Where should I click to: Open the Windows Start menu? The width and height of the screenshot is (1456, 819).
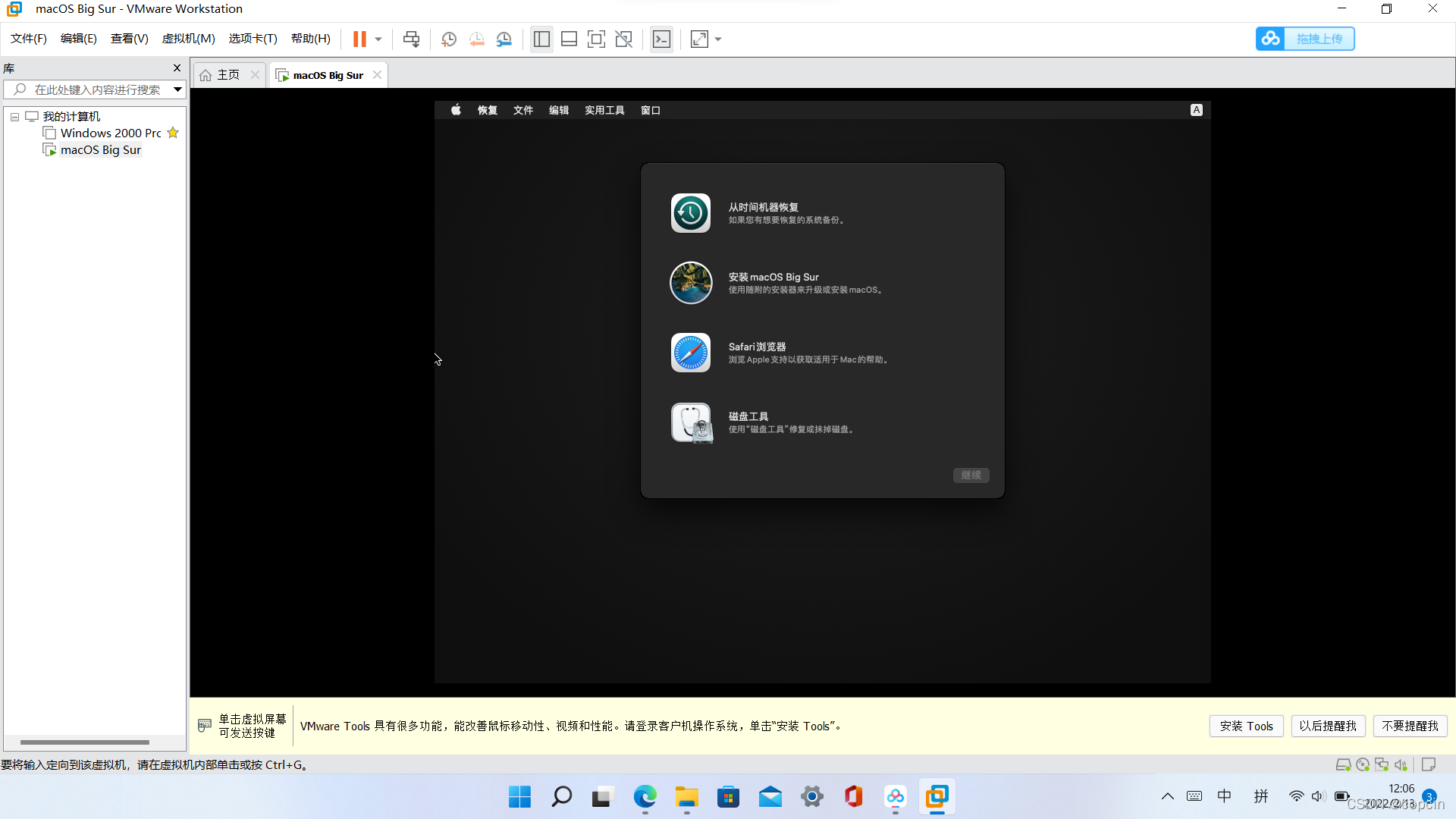(x=519, y=797)
